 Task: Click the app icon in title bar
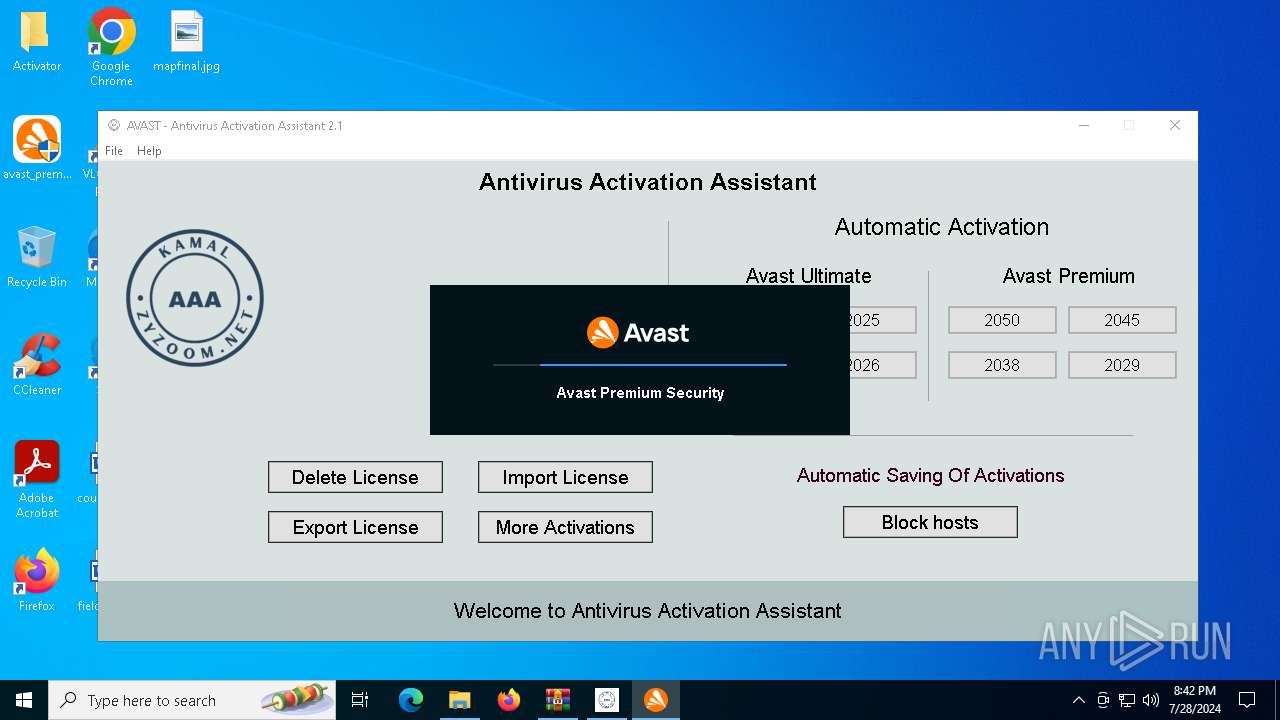(114, 125)
